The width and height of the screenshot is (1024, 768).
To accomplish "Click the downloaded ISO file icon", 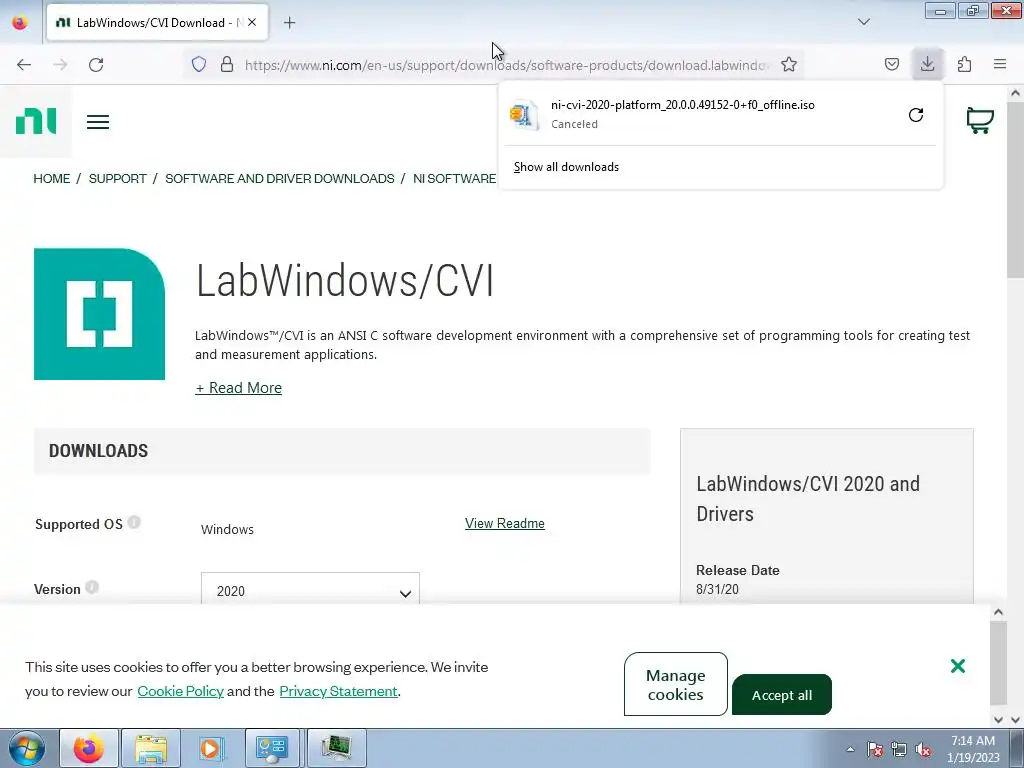I will pos(524,115).
